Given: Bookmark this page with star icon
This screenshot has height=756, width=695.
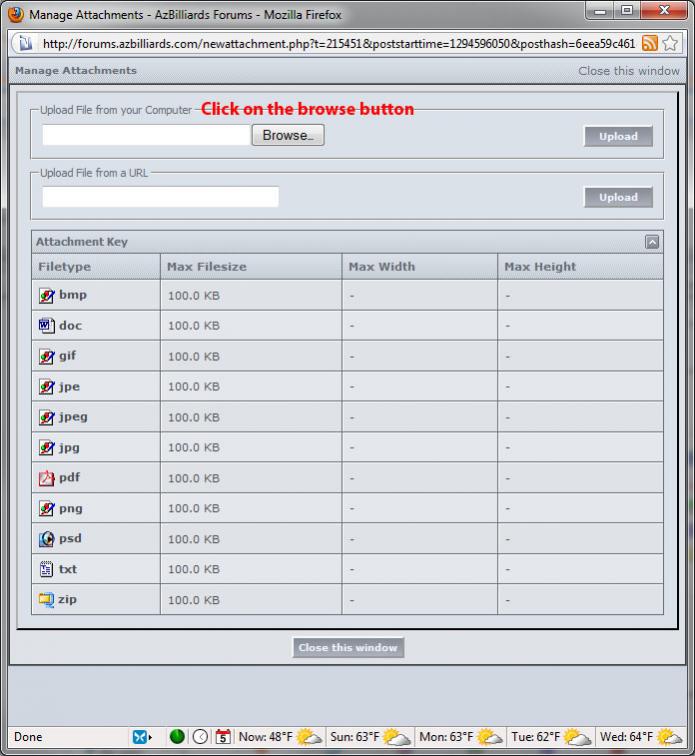Looking at the screenshot, I should [x=671, y=43].
